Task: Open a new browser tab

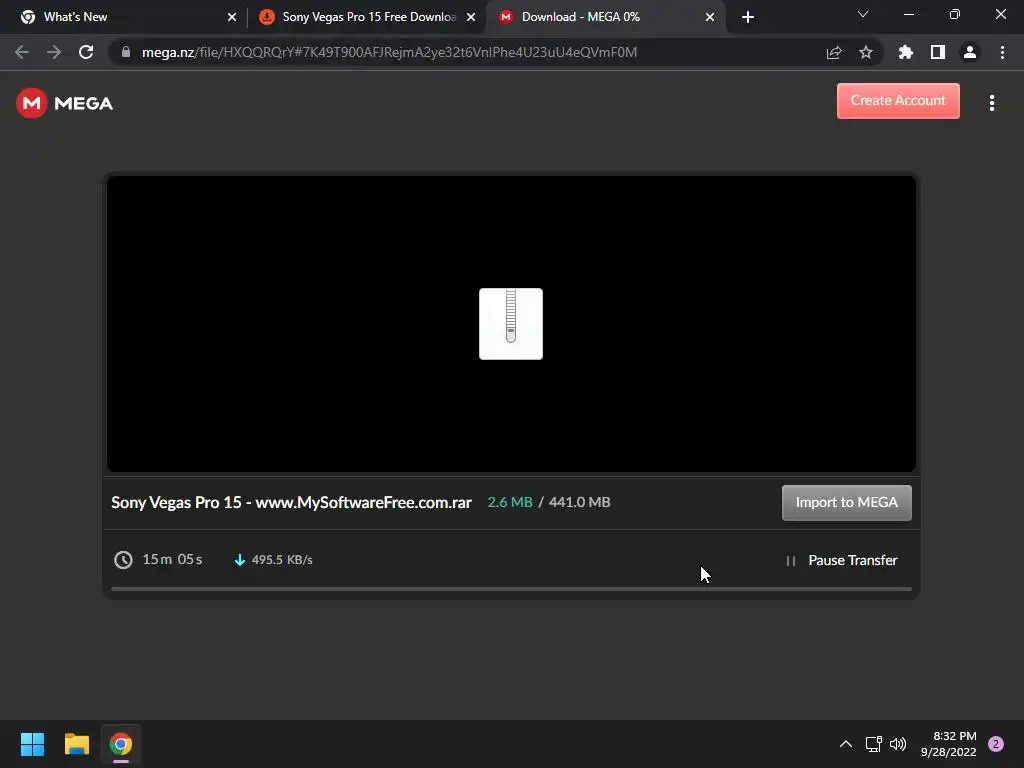Action: [x=748, y=17]
